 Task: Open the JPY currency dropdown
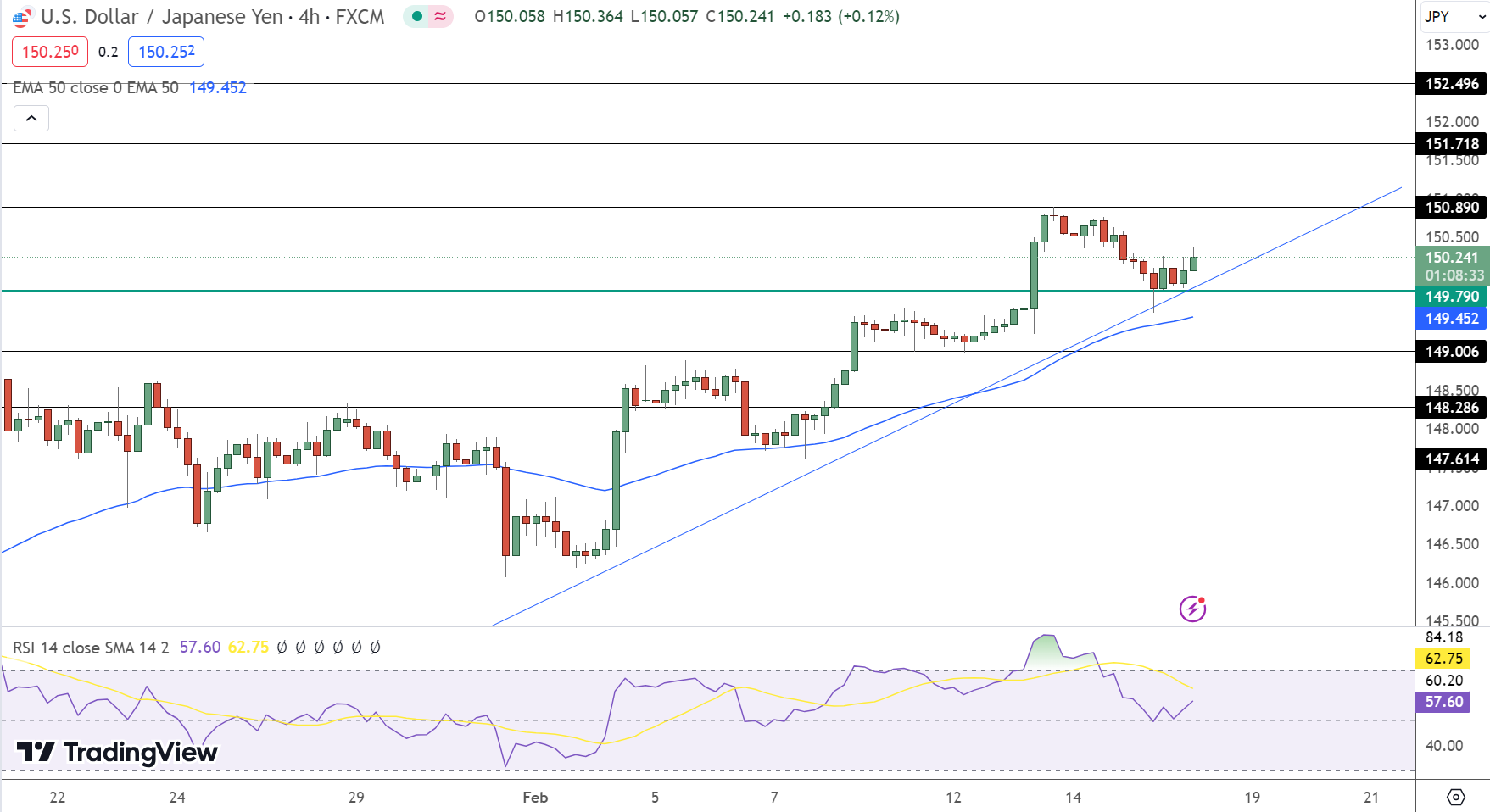[1454, 16]
